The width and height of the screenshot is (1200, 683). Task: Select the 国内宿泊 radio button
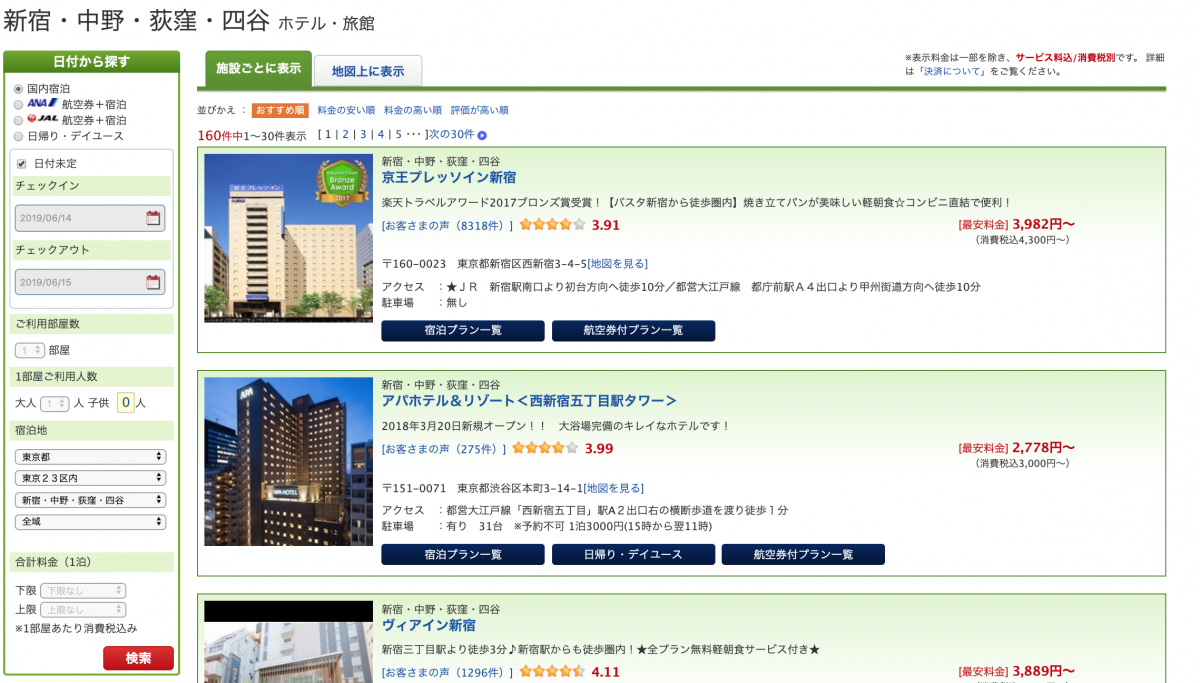18,89
